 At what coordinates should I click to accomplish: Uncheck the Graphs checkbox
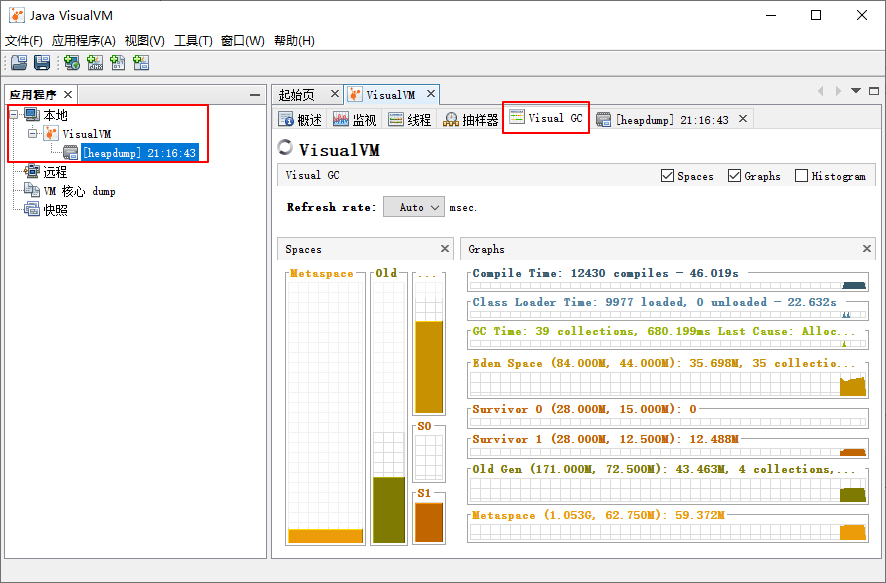click(735, 176)
